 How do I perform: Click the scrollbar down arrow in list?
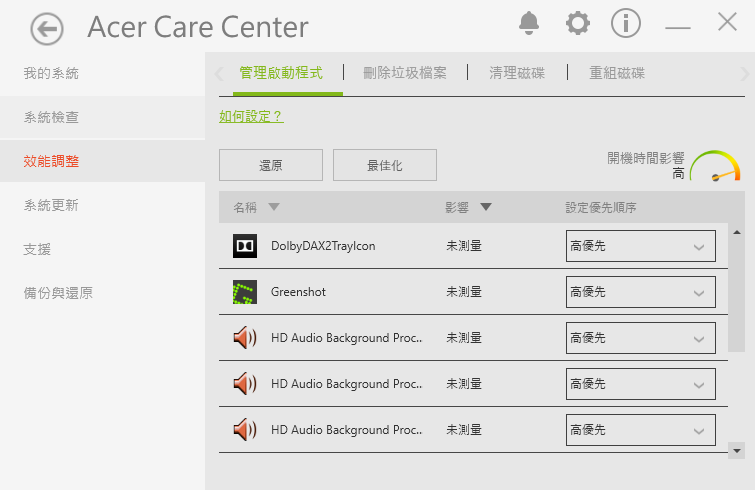point(737,451)
